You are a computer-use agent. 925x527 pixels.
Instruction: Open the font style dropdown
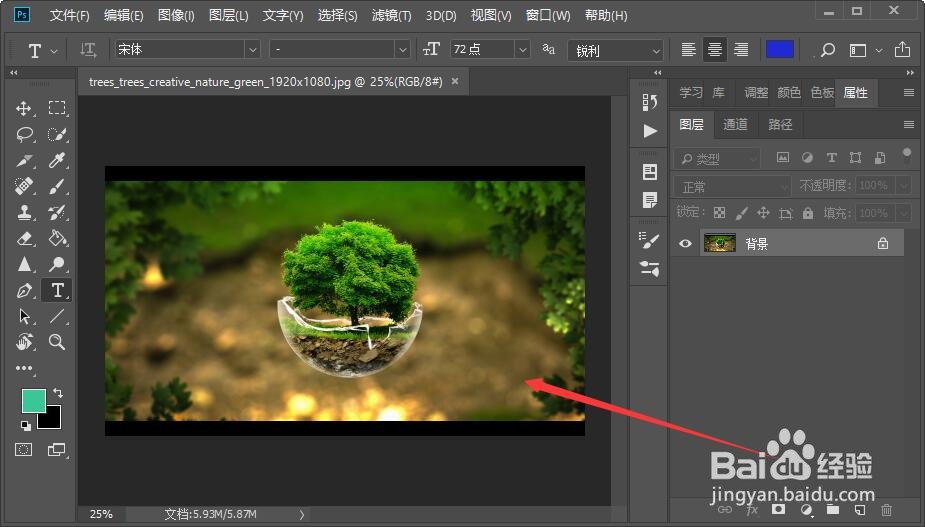[x=403, y=50]
